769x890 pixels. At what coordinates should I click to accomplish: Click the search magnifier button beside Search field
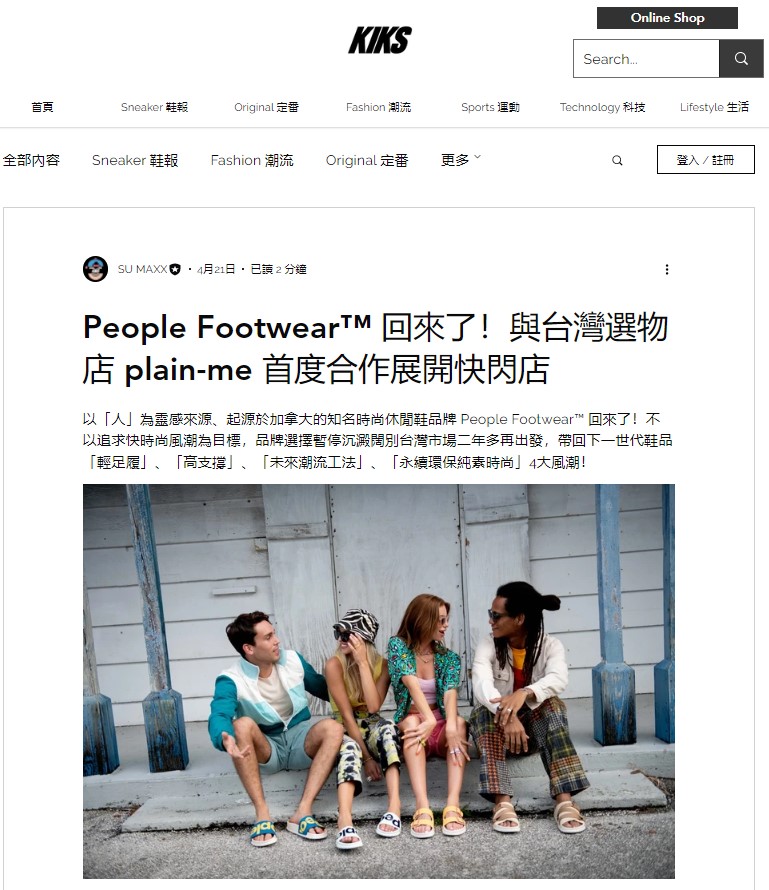[741, 58]
